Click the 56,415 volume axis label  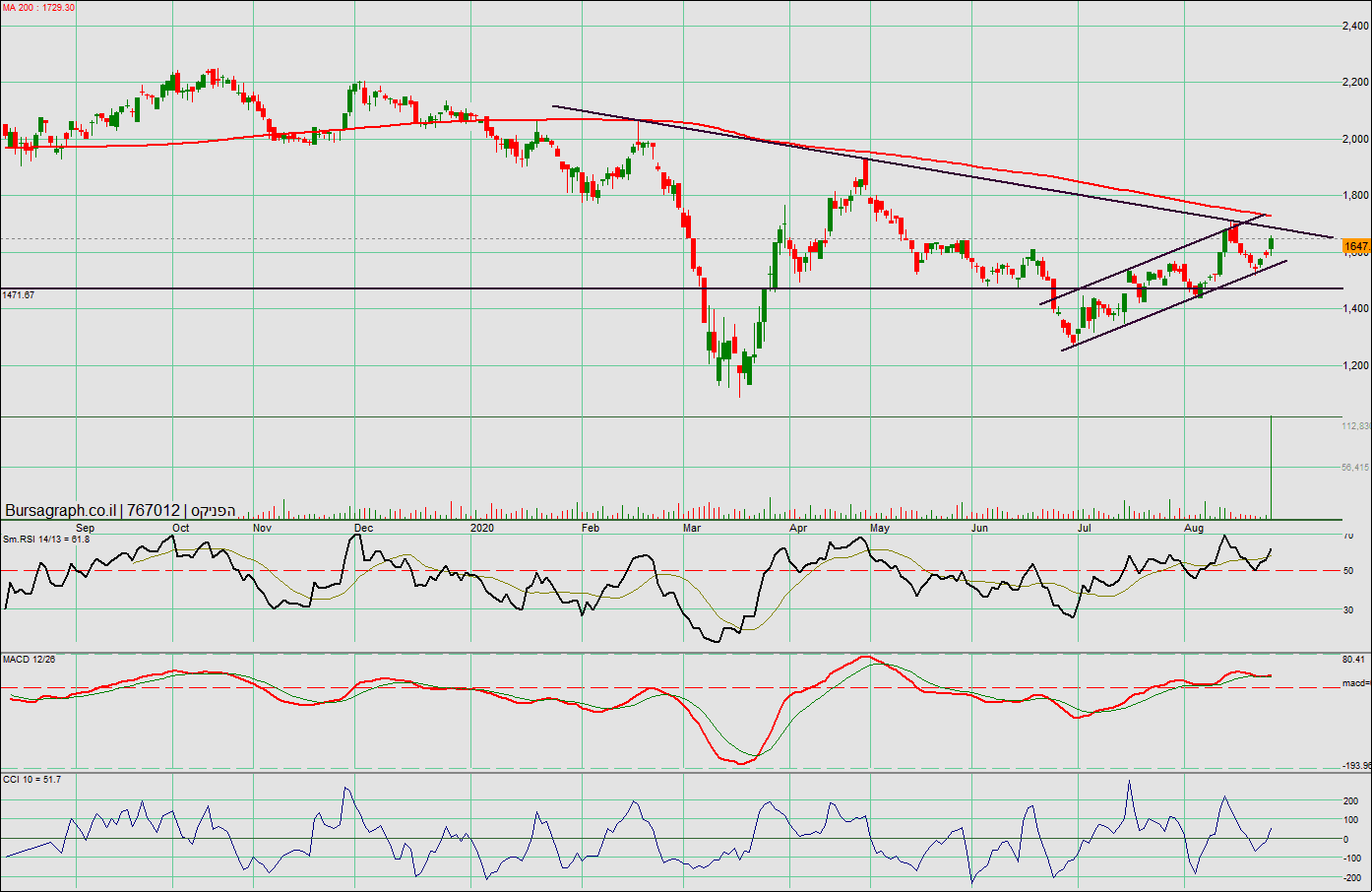pyautogui.click(x=1355, y=468)
